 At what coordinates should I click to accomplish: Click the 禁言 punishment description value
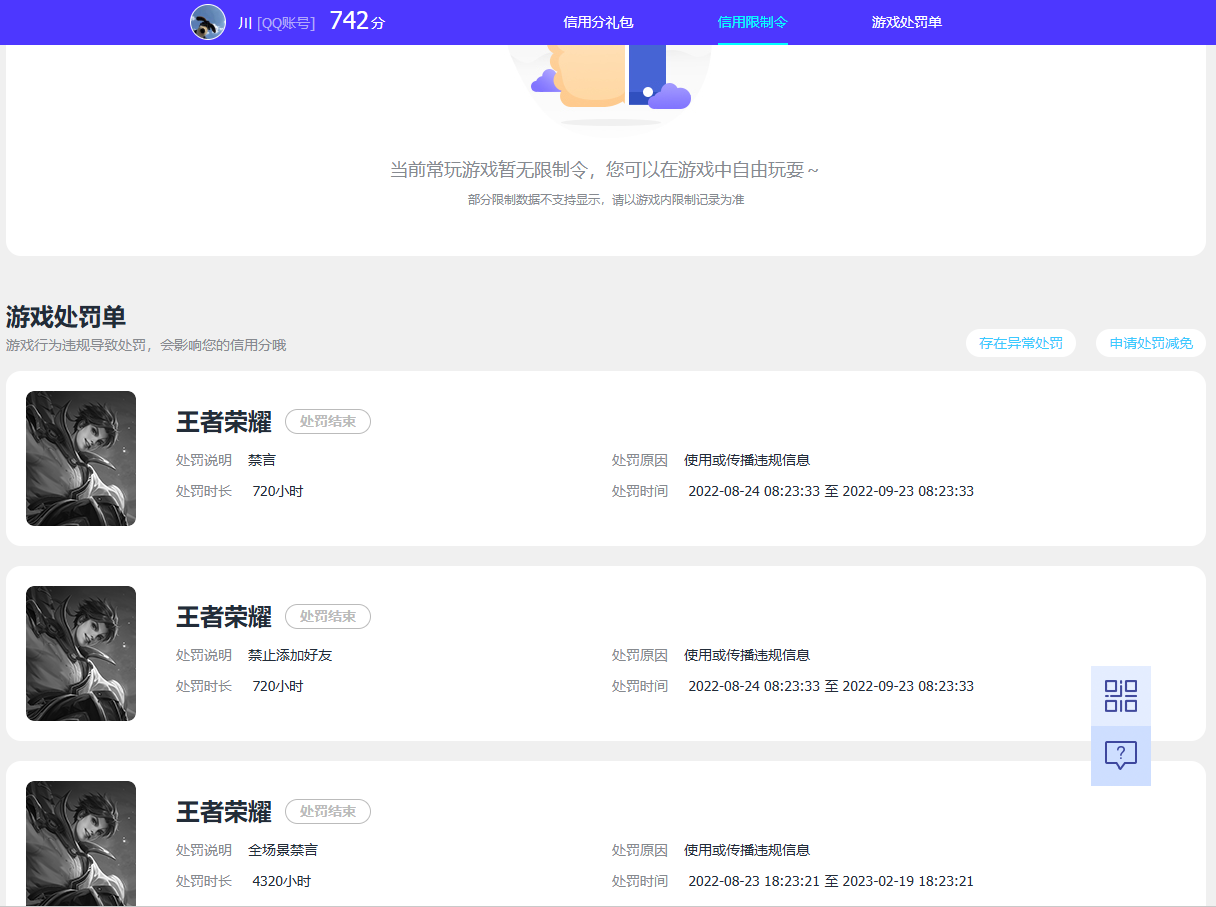pyautogui.click(x=262, y=460)
